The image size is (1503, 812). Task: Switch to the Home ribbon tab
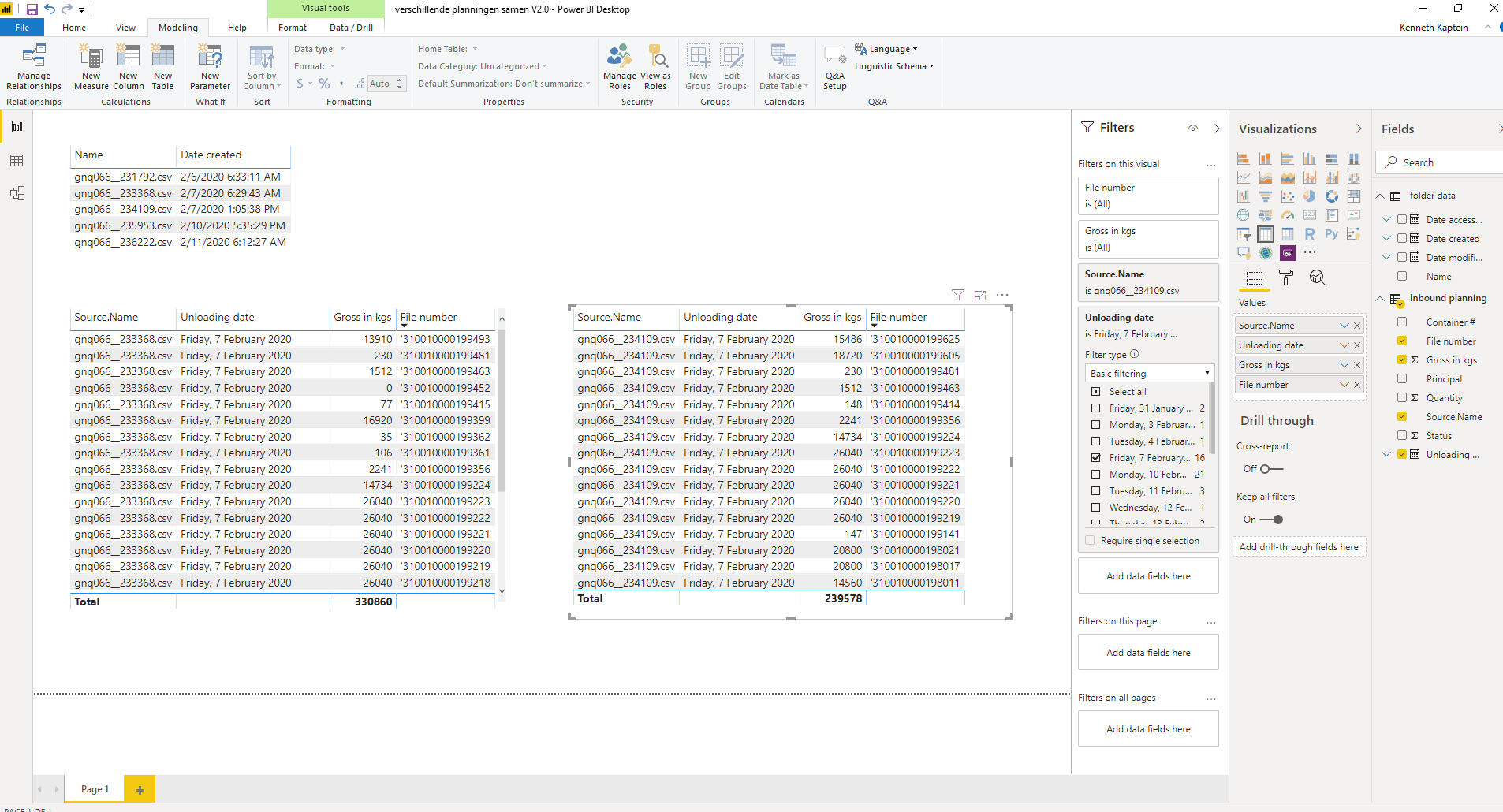74,28
